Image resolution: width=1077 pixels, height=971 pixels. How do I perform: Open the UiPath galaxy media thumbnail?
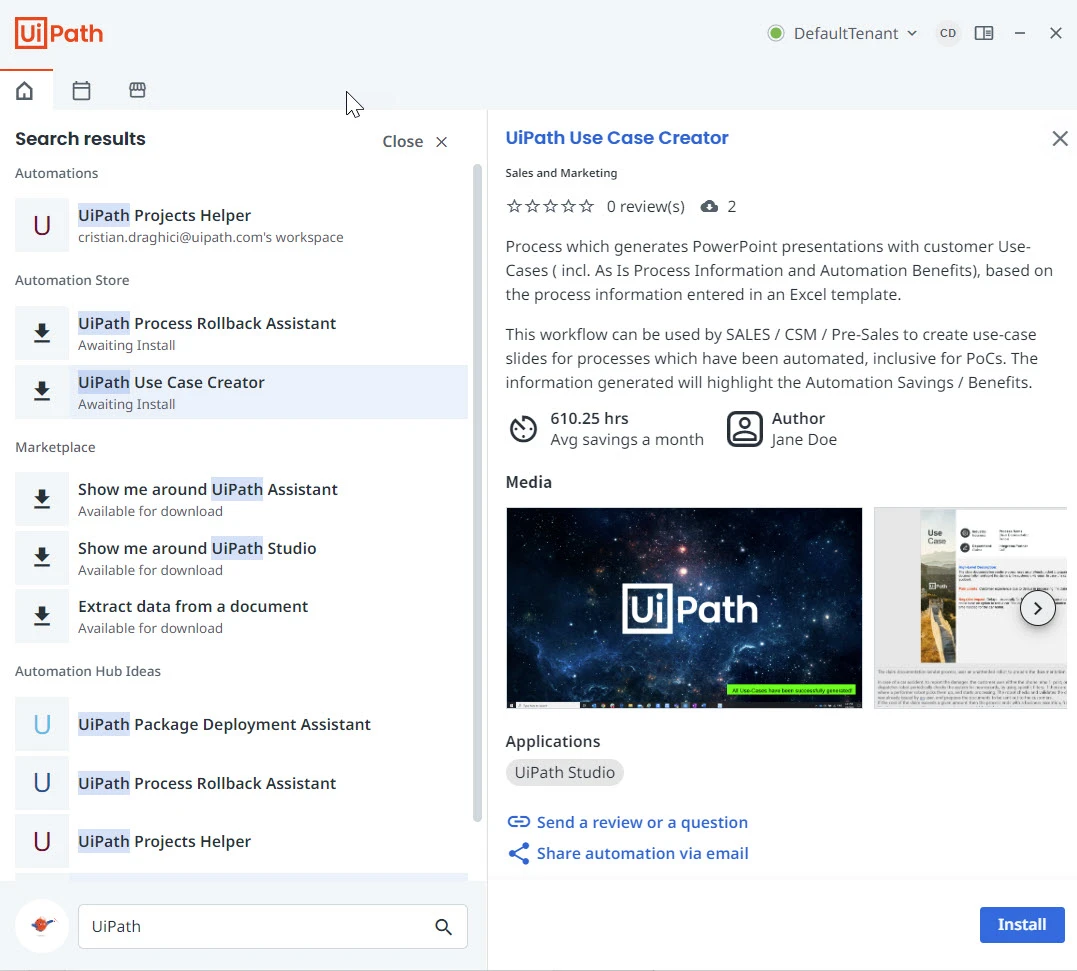pos(684,608)
